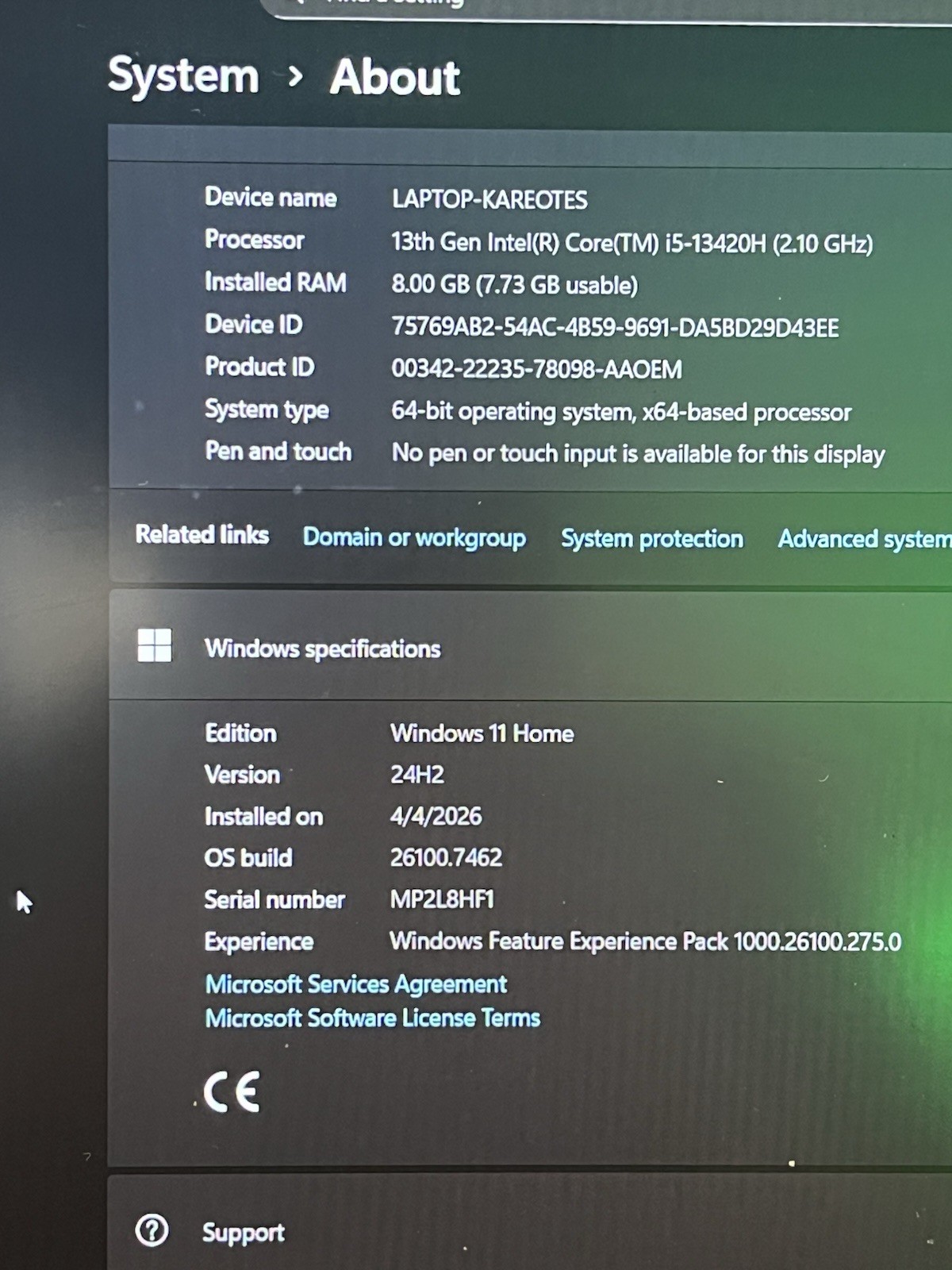Collapse the Windows specifications section header

[x=530, y=645]
